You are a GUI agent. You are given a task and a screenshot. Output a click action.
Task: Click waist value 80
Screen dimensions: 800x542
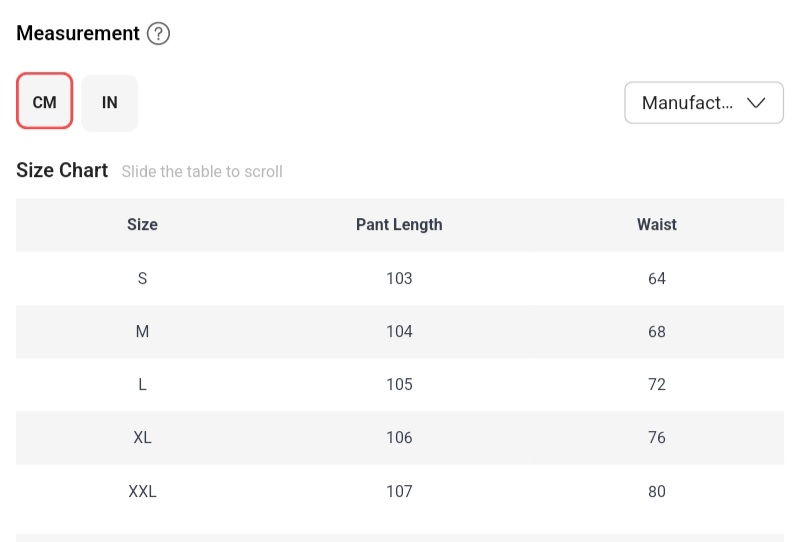point(657,491)
